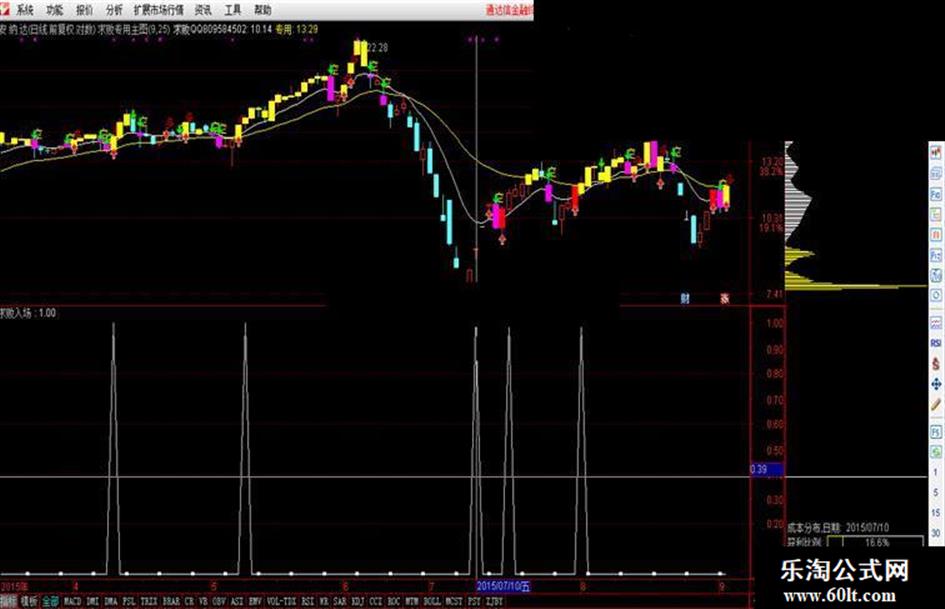
Task: Select the KDJ indicator tab
Action: [x=358, y=601]
